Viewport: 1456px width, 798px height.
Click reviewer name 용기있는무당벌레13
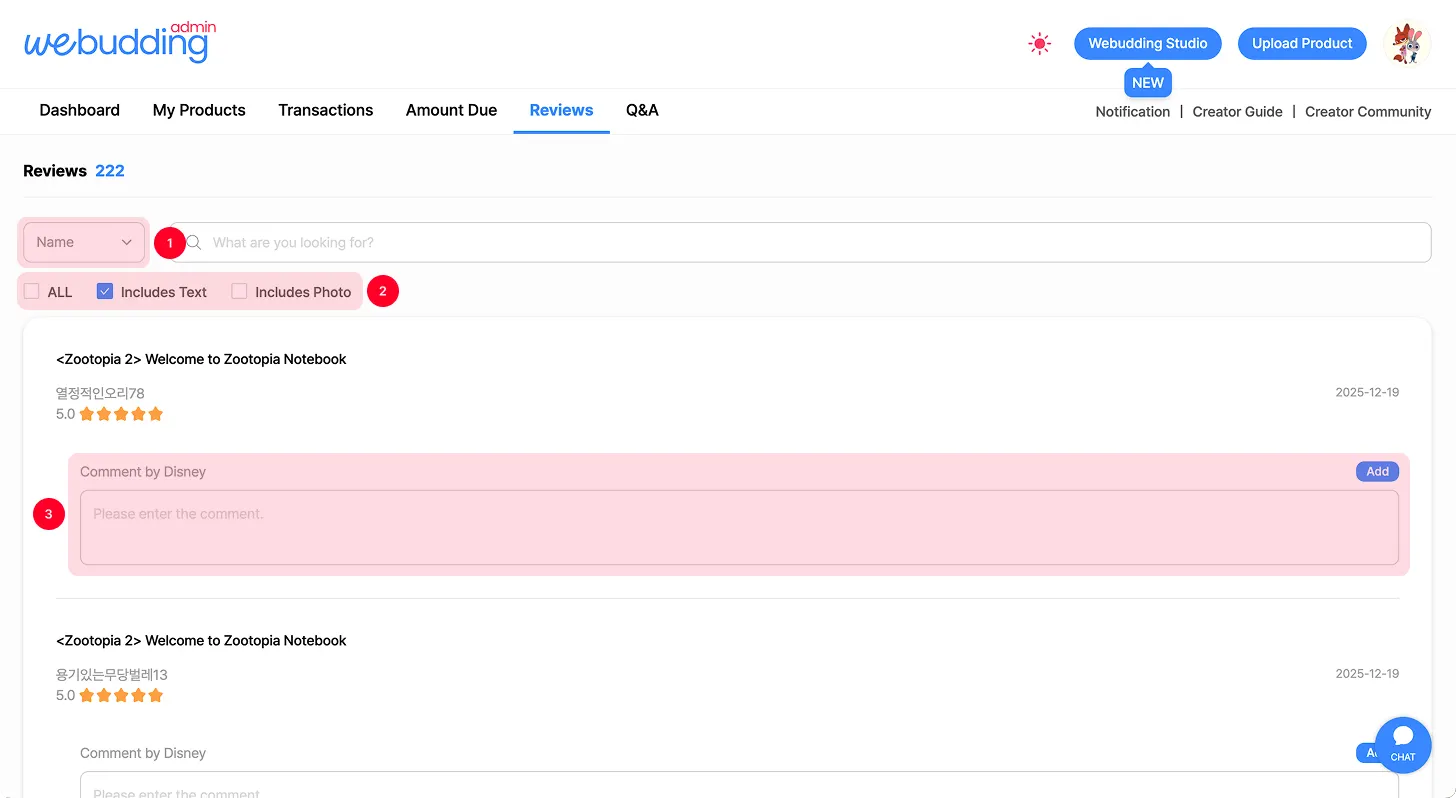point(111,674)
